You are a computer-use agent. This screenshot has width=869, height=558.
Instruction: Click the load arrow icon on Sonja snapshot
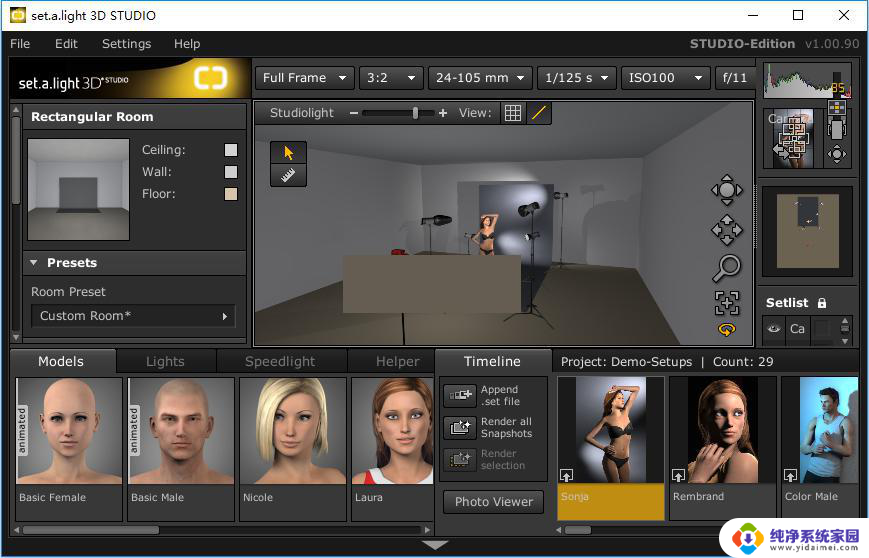coord(566,475)
